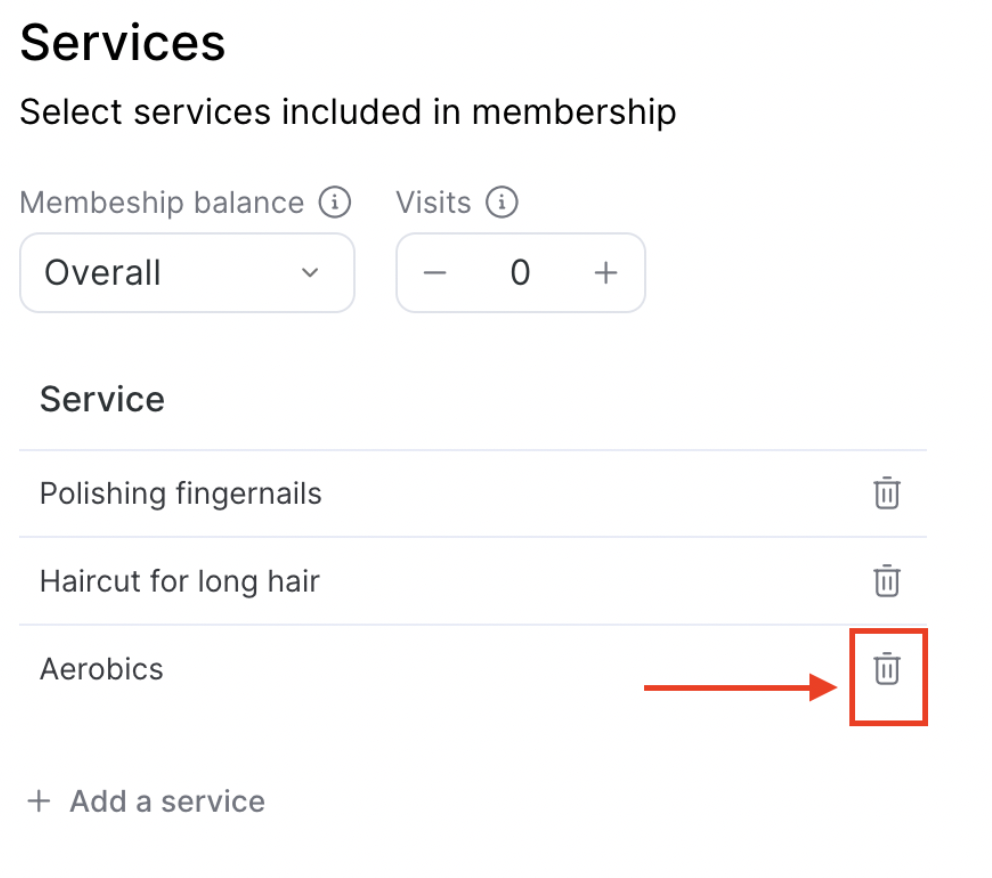Select the Aerobics service name
This screenshot has height=878, width=992.
pyautogui.click(x=101, y=669)
